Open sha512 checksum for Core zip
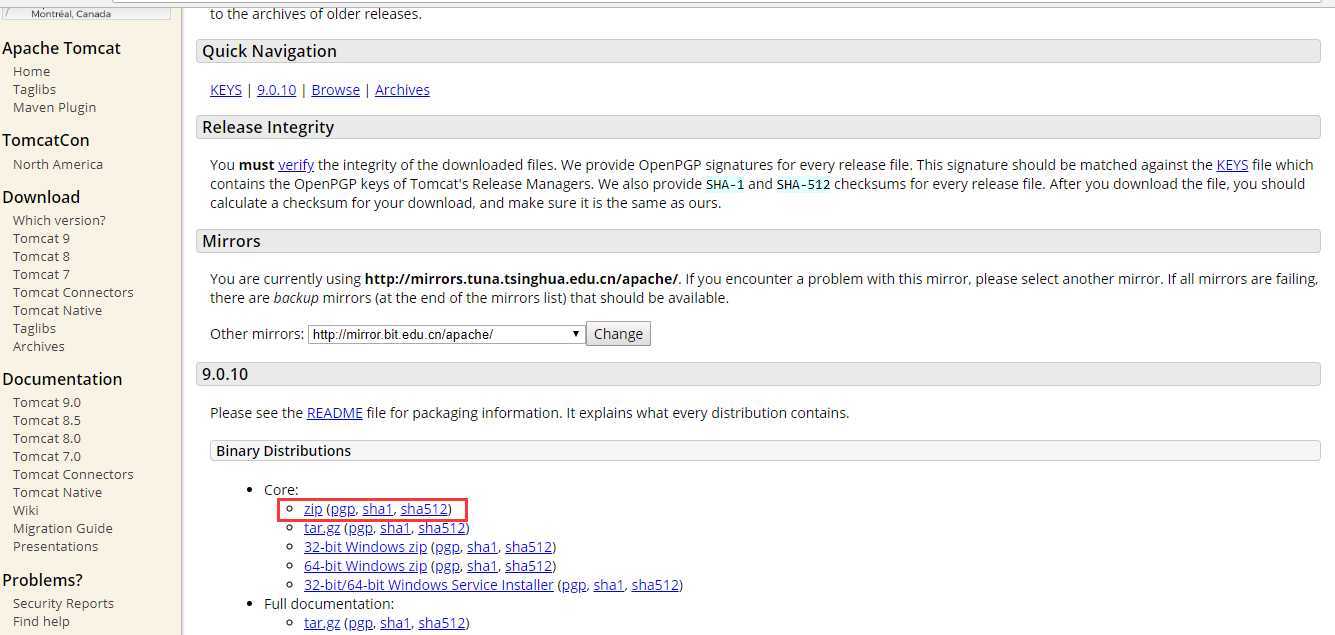 pos(424,509)
